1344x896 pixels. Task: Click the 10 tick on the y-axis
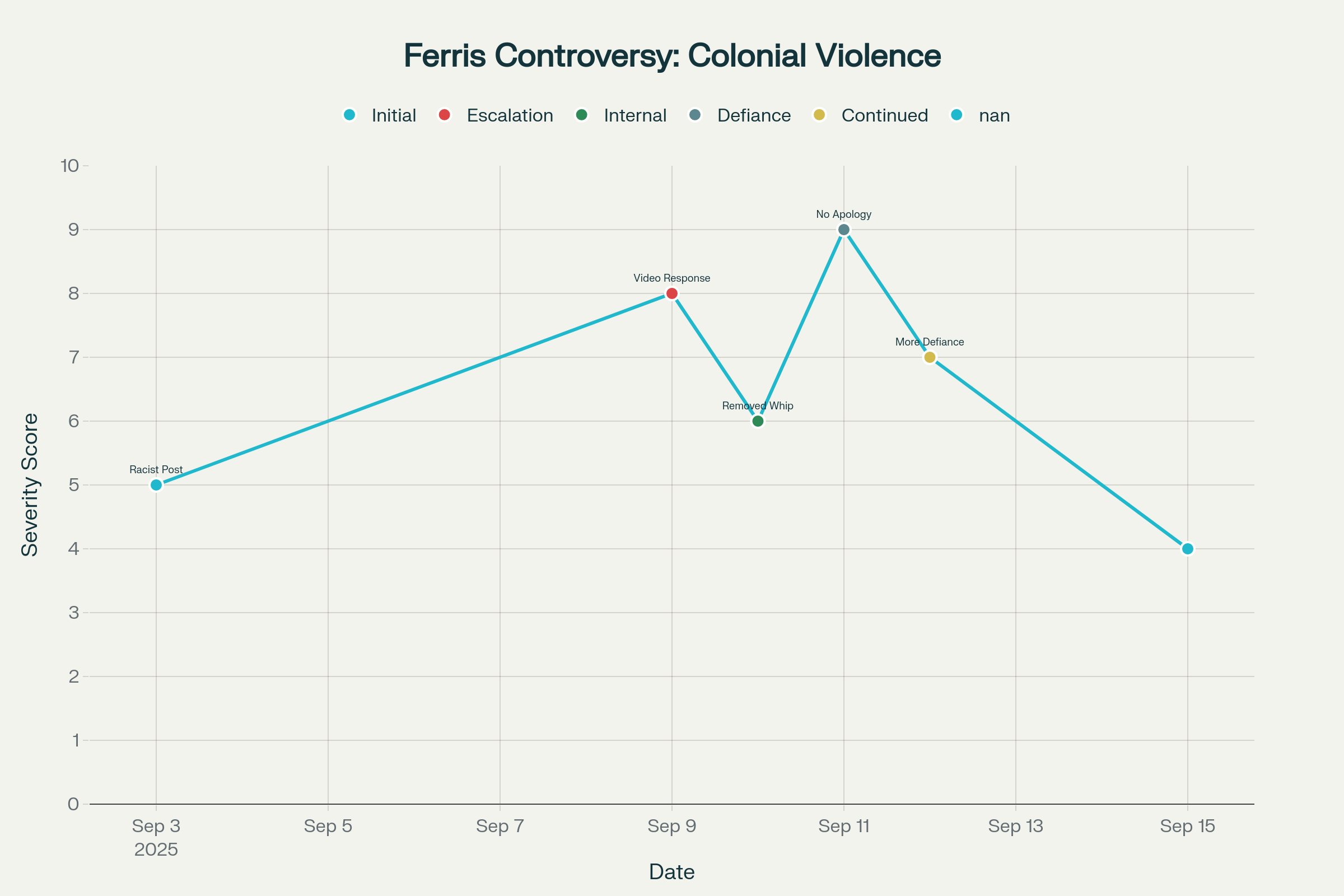[69, 166]
